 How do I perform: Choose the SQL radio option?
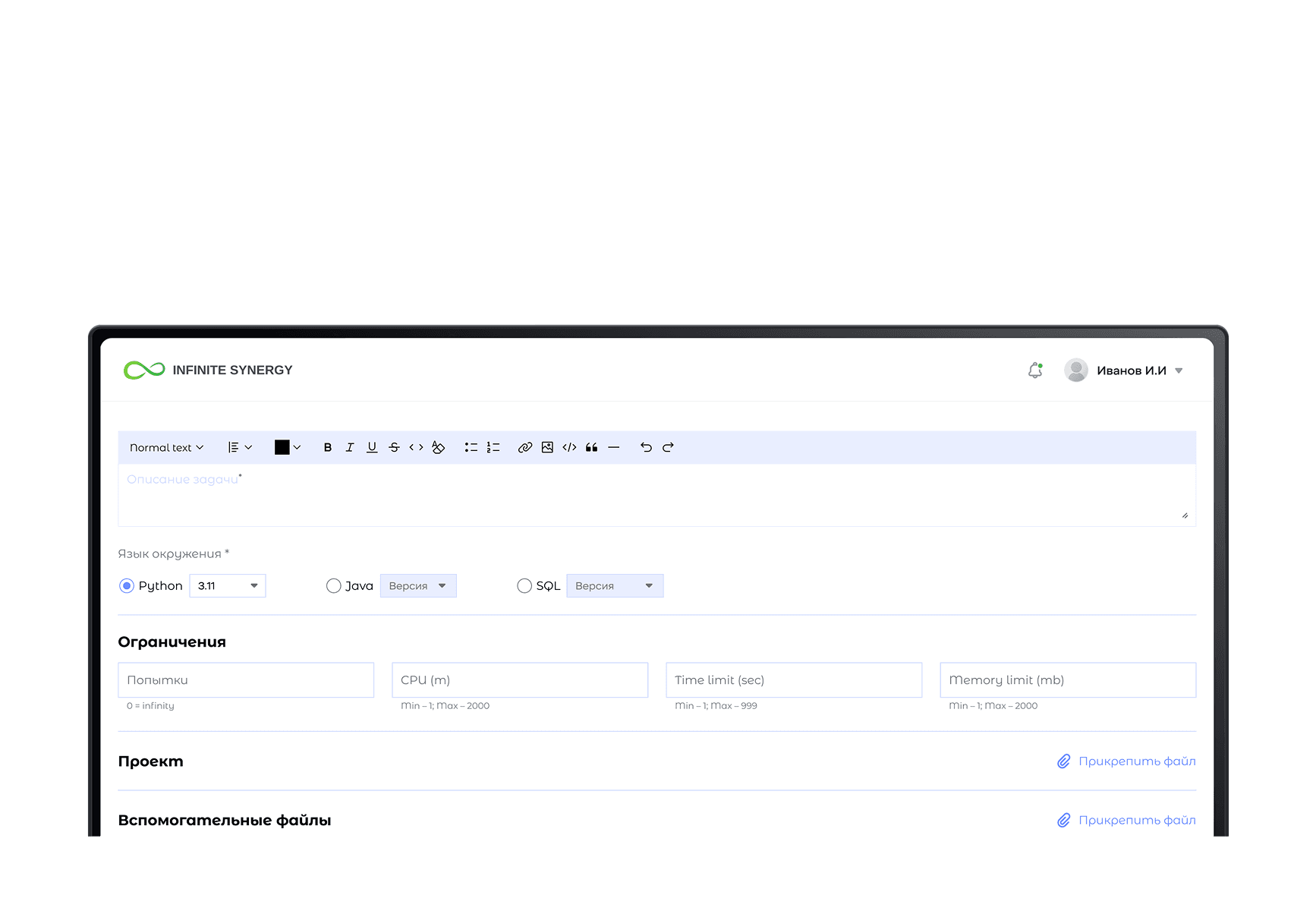(x=524, y=586)
